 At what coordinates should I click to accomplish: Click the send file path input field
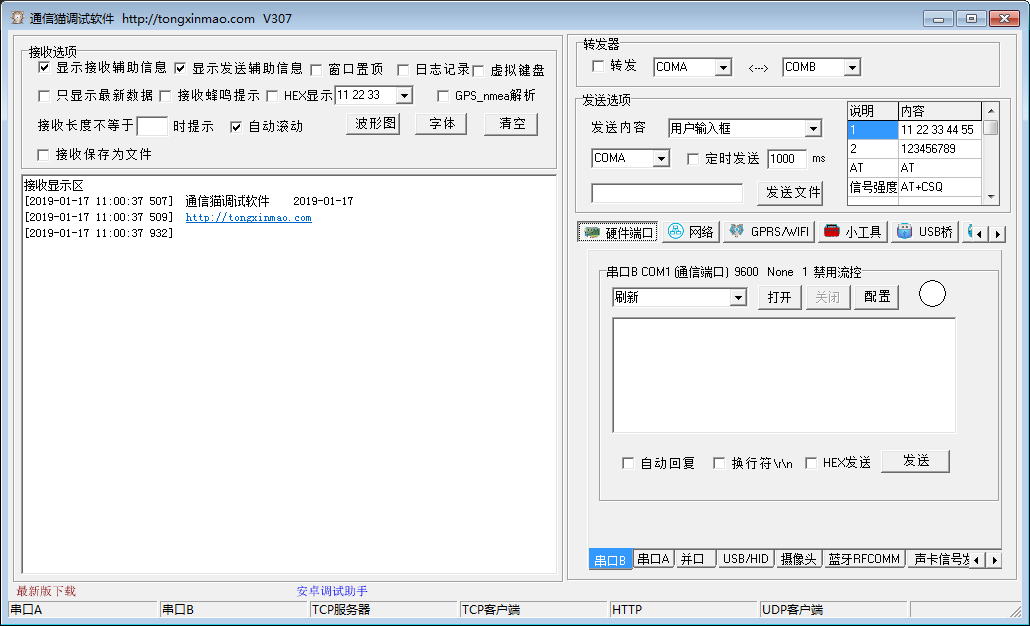[667, 193]
